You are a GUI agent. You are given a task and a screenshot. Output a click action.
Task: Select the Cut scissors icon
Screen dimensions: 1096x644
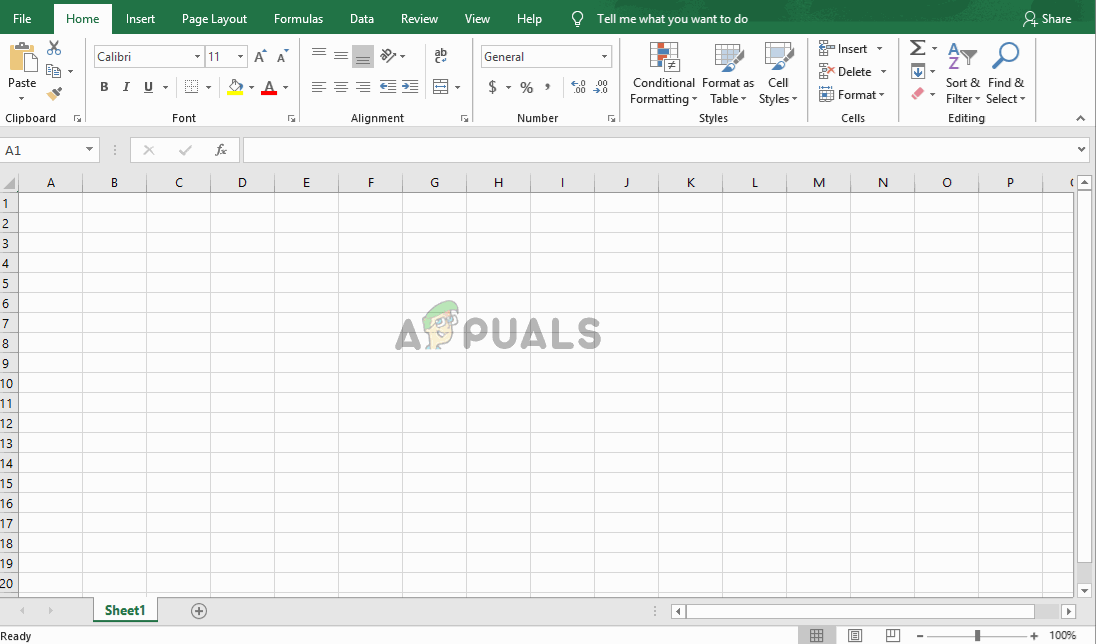click(x=53, y=47)
